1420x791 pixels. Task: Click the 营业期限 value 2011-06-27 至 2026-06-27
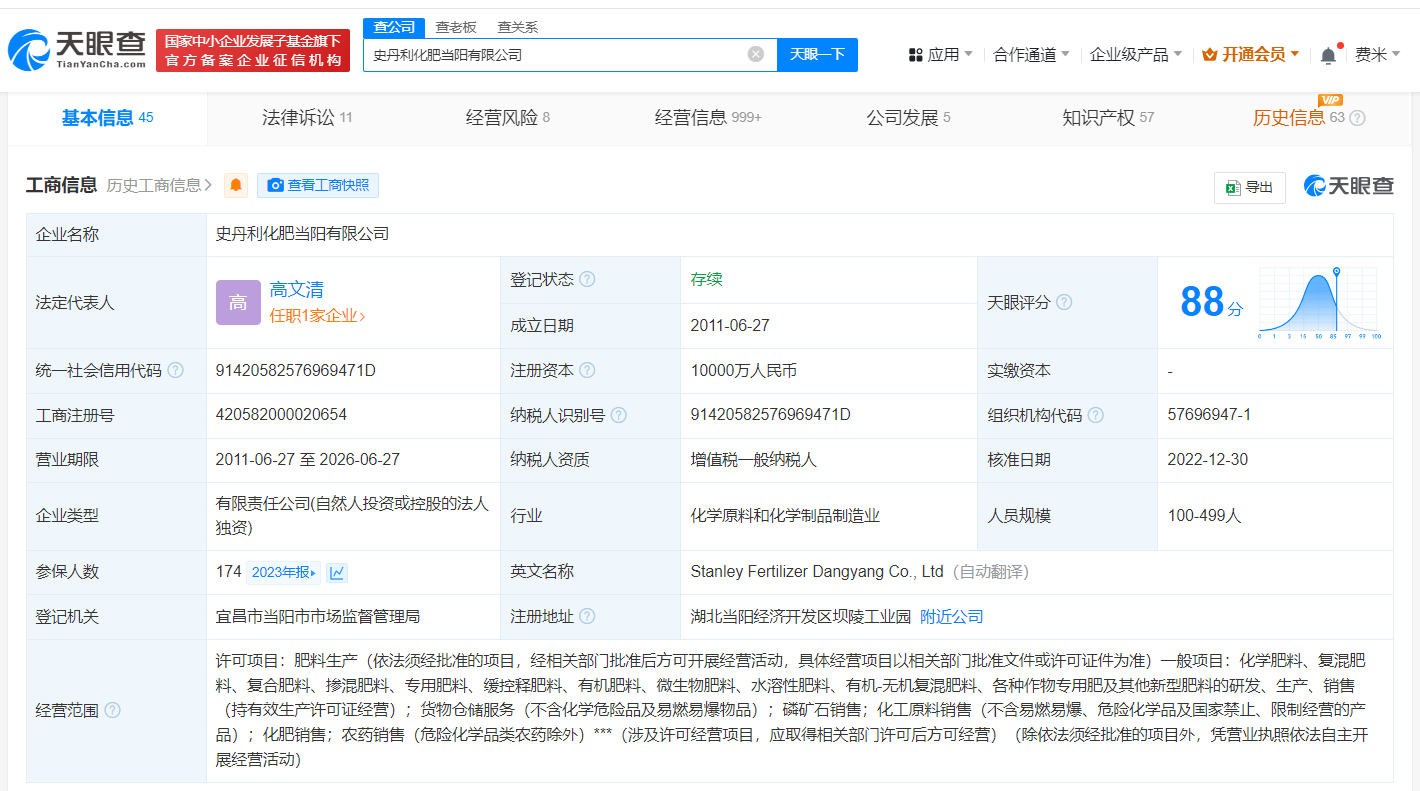coord(308,460)
